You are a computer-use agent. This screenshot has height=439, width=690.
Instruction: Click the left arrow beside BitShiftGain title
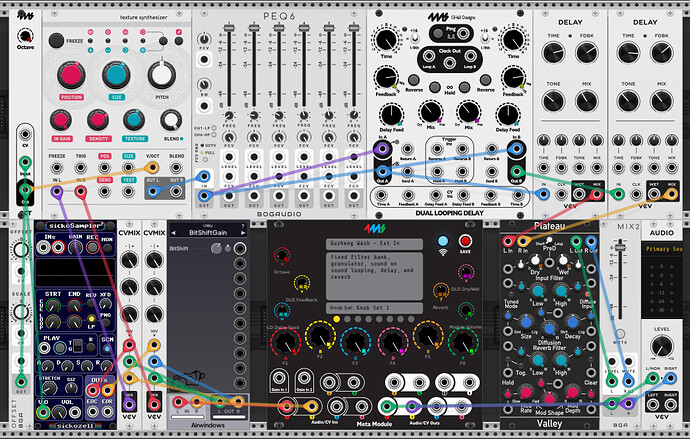coord(173,232)
